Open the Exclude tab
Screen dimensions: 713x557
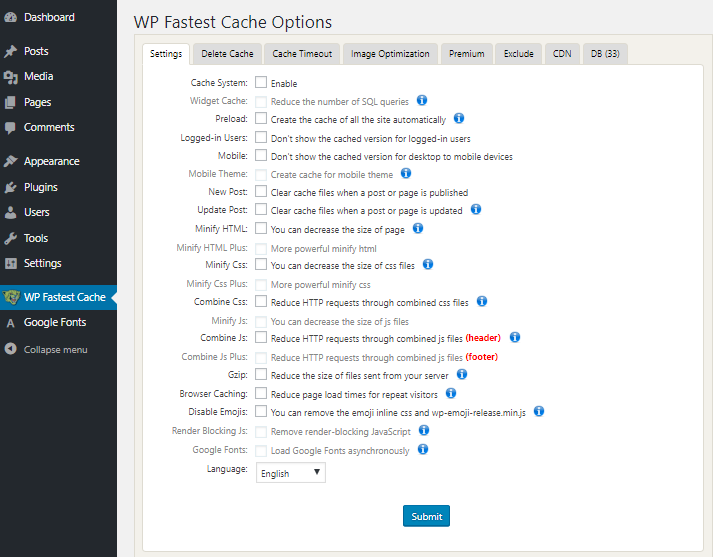(x=518, y=54)
